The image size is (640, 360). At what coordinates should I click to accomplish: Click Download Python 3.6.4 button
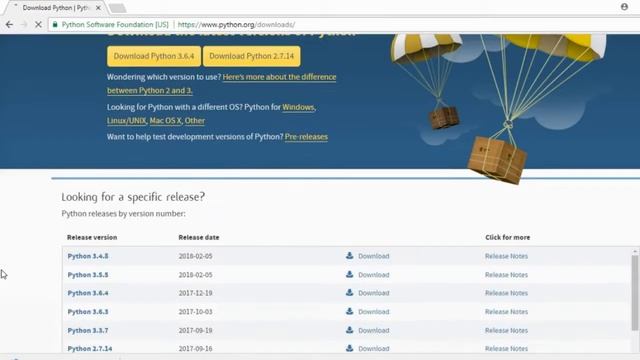(154, 56)
